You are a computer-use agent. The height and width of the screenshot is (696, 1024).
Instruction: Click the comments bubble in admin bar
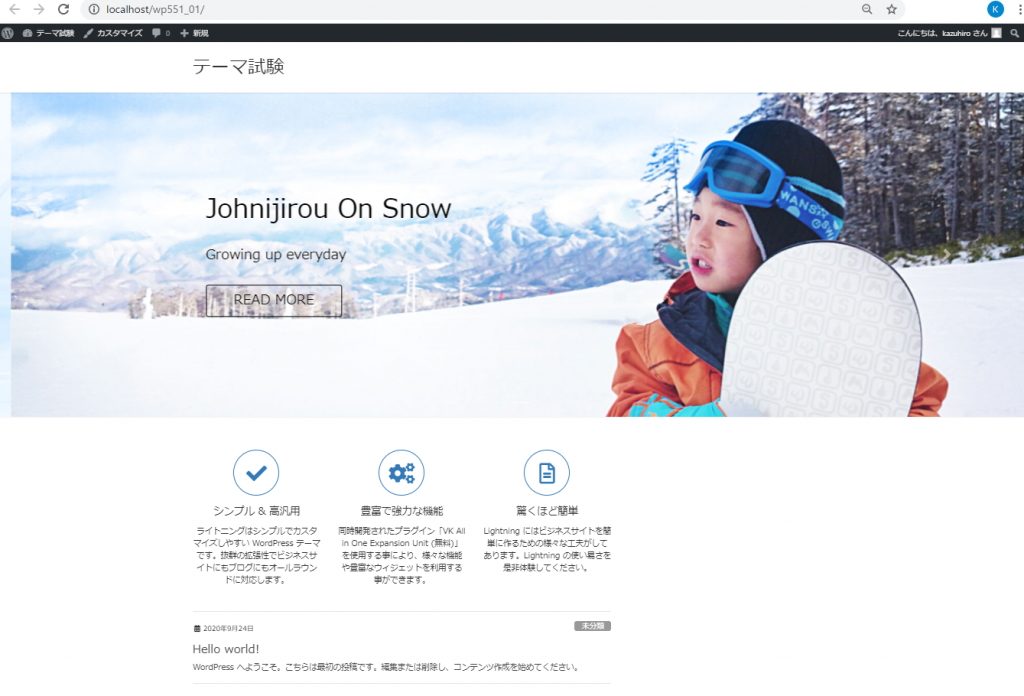coord(161,33)
